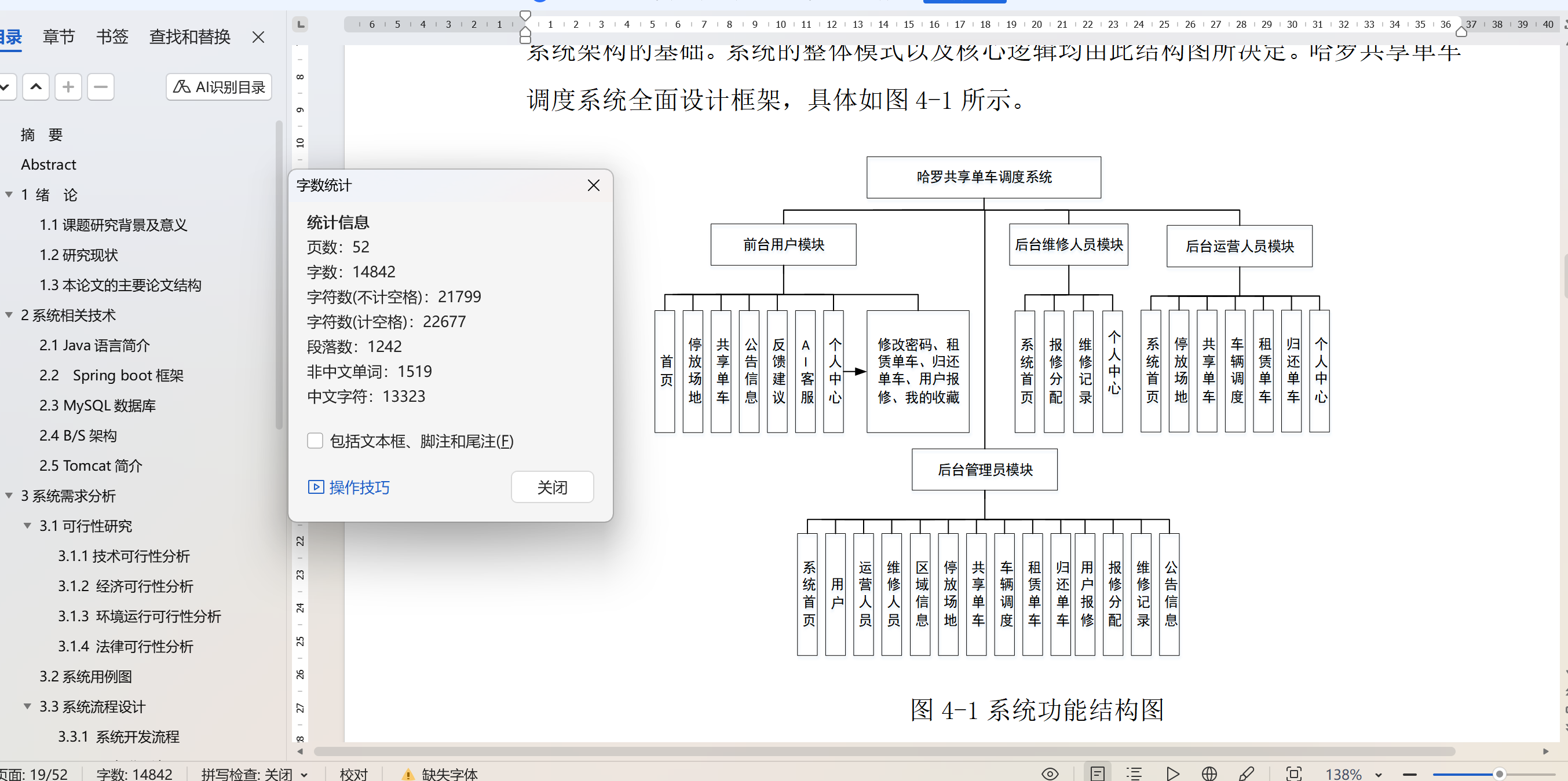Enable 包括文本框、脚注和尾注 checkbox
The height and width of the screenshot is (781, 1568).
click(315, 441)
